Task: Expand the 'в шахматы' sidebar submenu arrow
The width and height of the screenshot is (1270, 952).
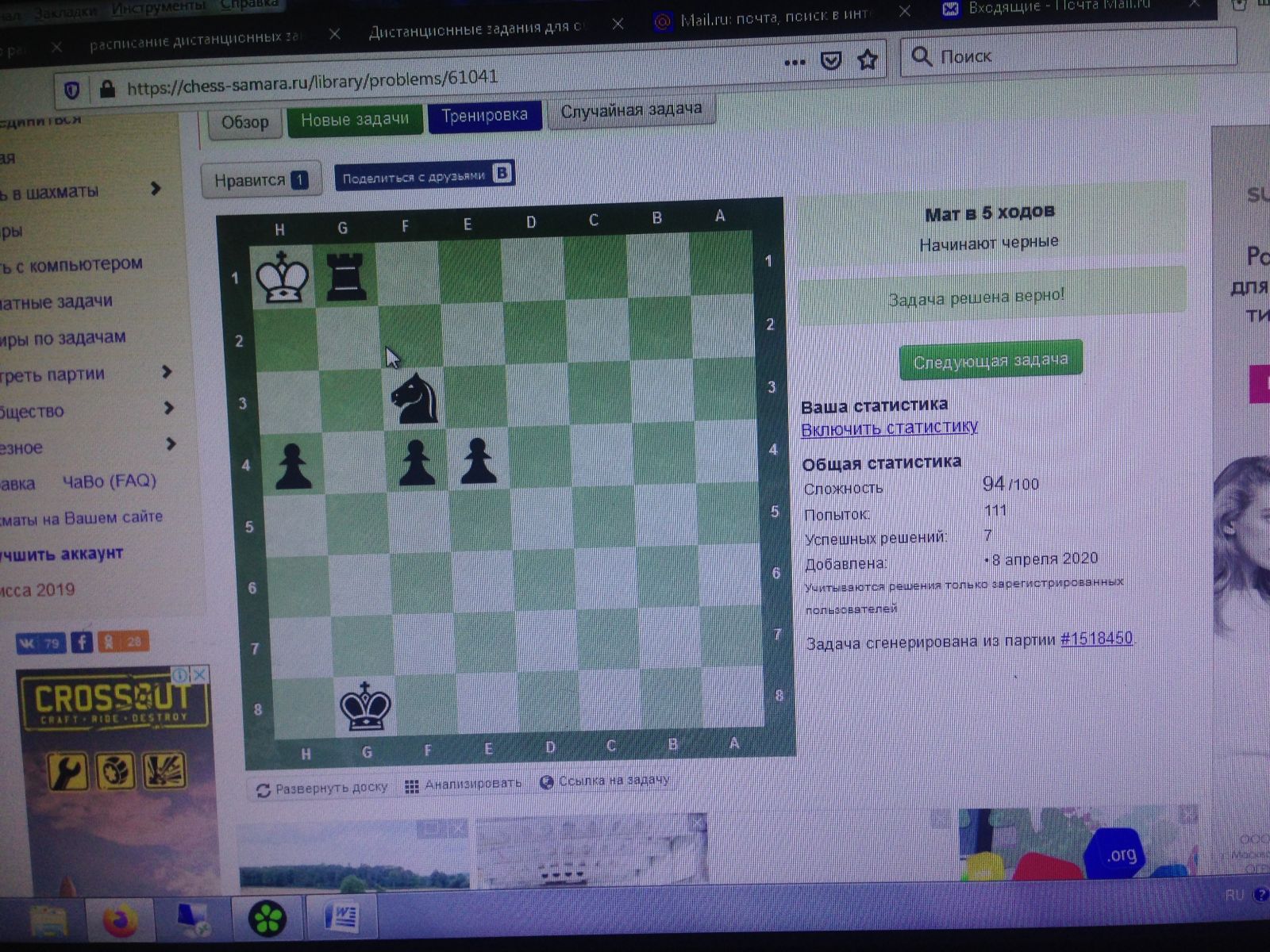Action: [156, 189]
